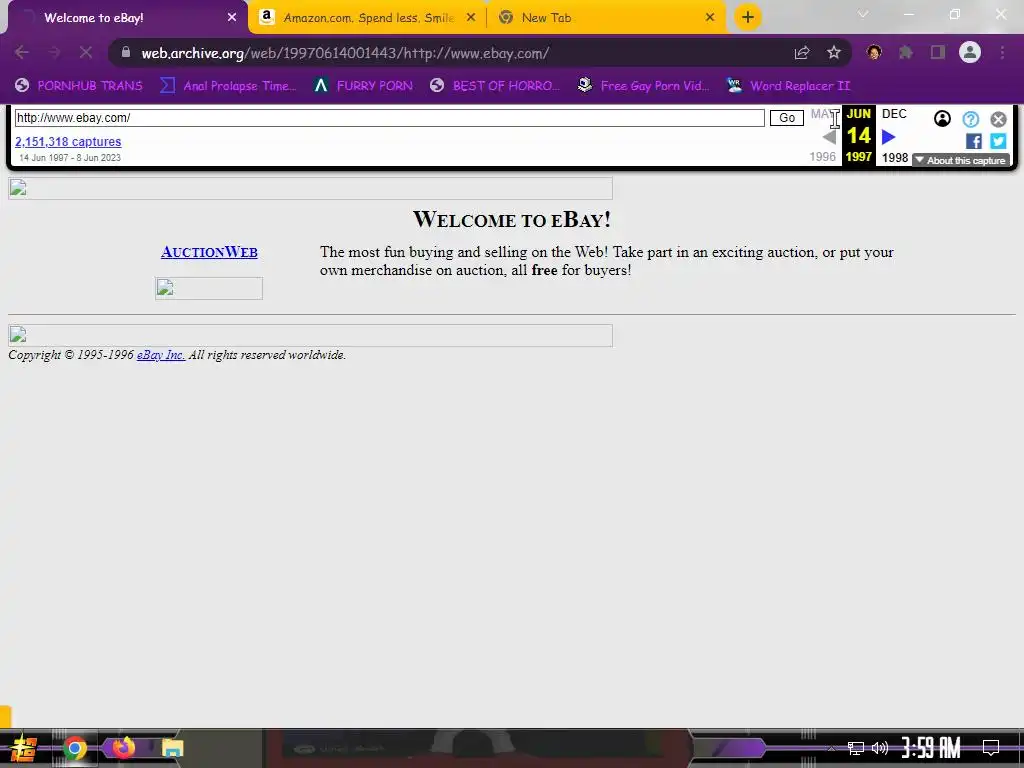Click the share page icon in address bar
The image size is (1024, 768).
coord(802,53)
